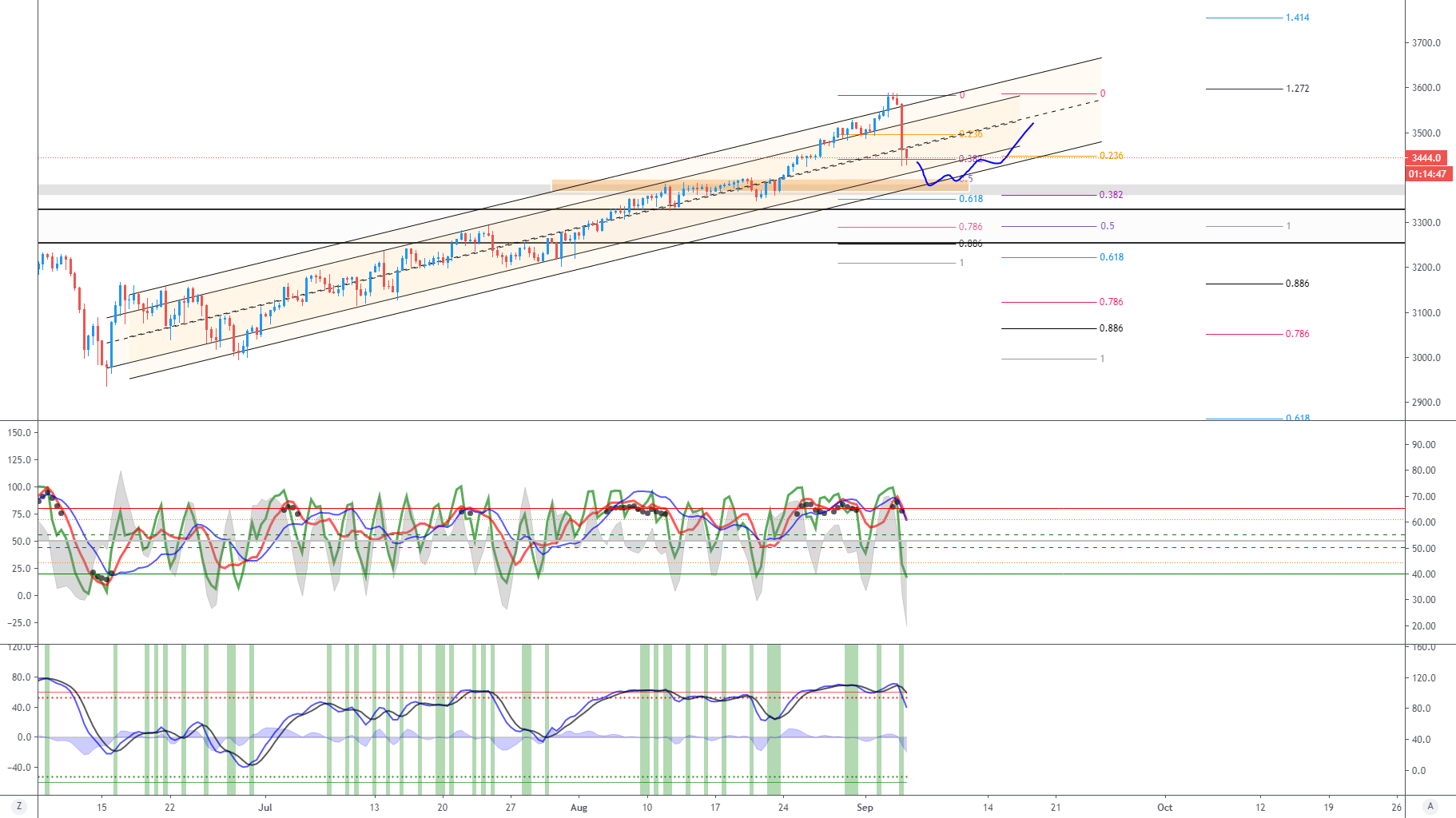Click the Sep label on the time axis
Viewport: 1456px width, 818px height.
pyautogui.click(x=864, y=808)
